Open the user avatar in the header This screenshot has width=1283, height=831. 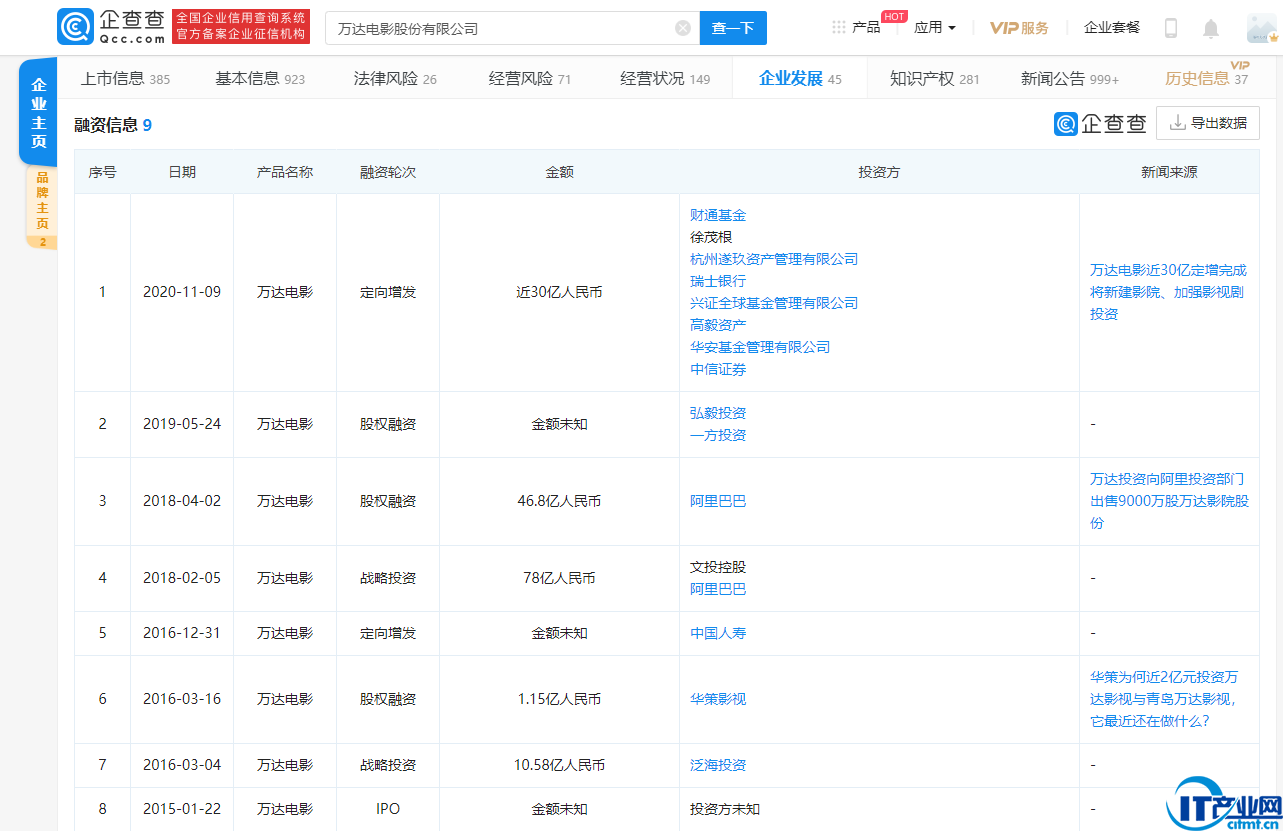(x=1262, y=28)
